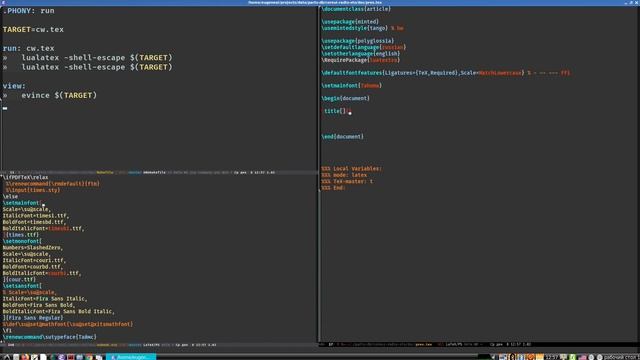Viewport: 640px width, 360px height.
Task: Click 'BoldFont=Fira Sans Bold,' line
Action: point(39,305)
